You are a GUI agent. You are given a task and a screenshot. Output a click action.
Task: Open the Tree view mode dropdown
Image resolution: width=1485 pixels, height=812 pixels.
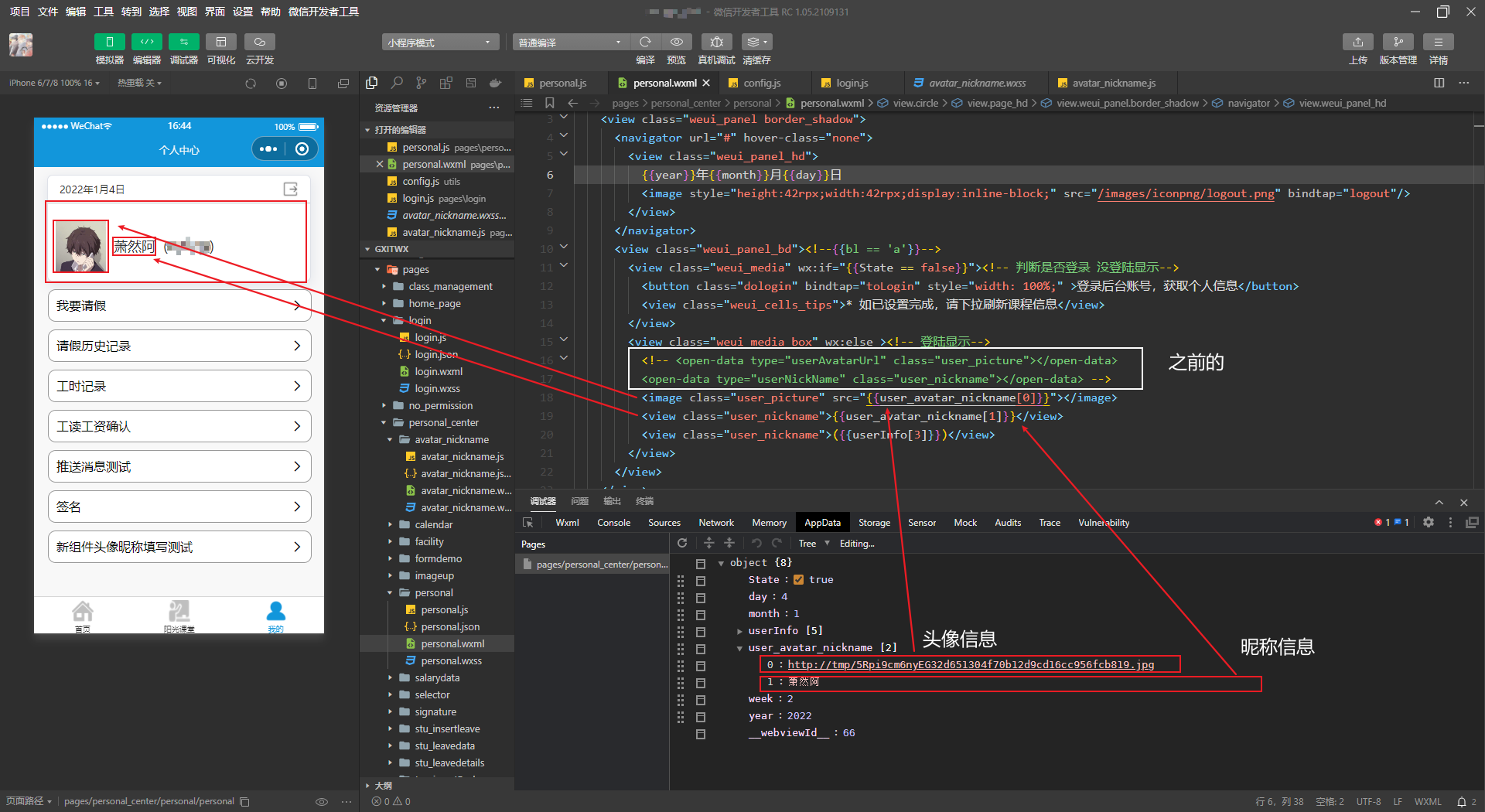(814, 544)
